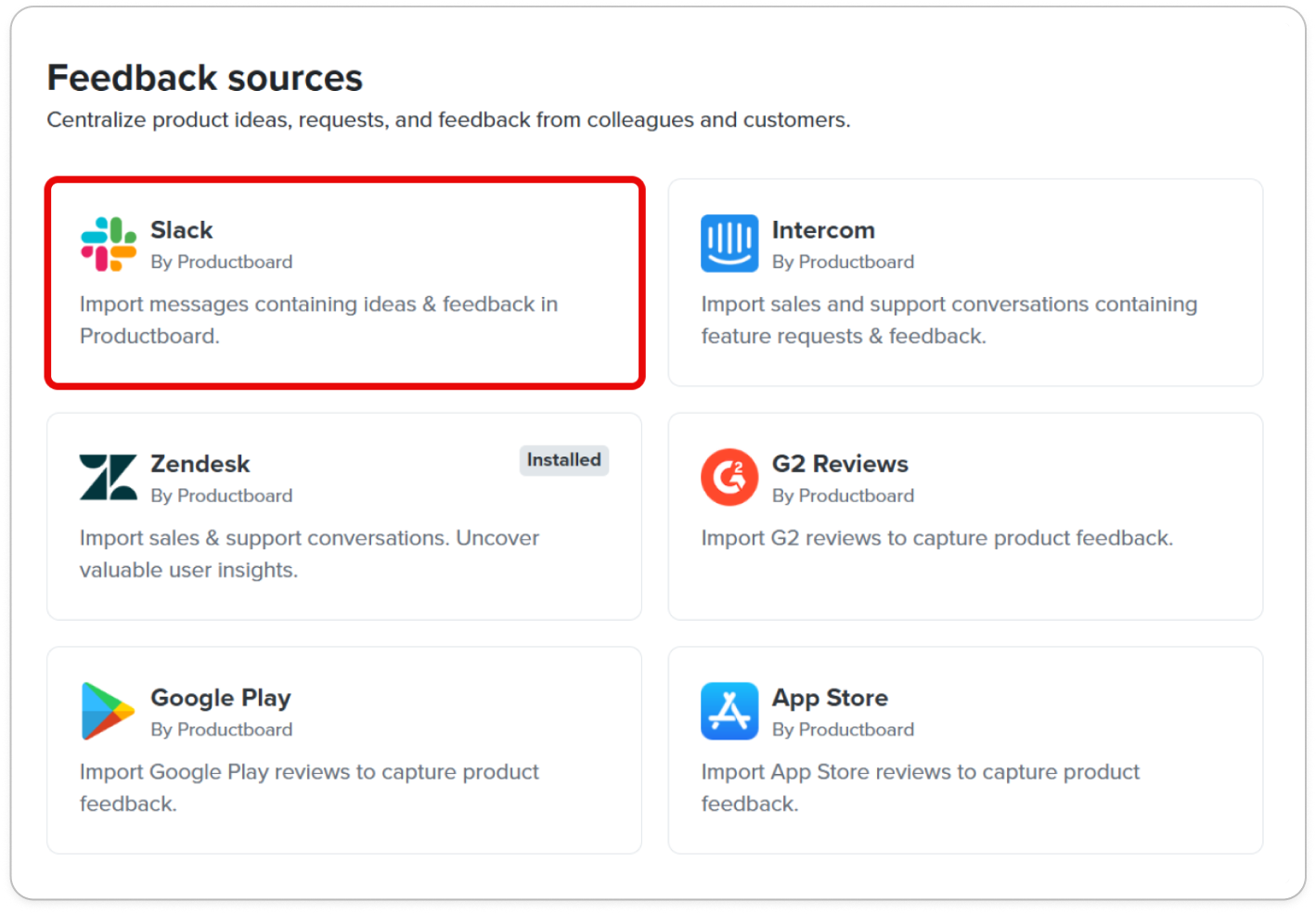Open the App Store integration title
The image size is (1316, 914).
(x=830, y=698)
